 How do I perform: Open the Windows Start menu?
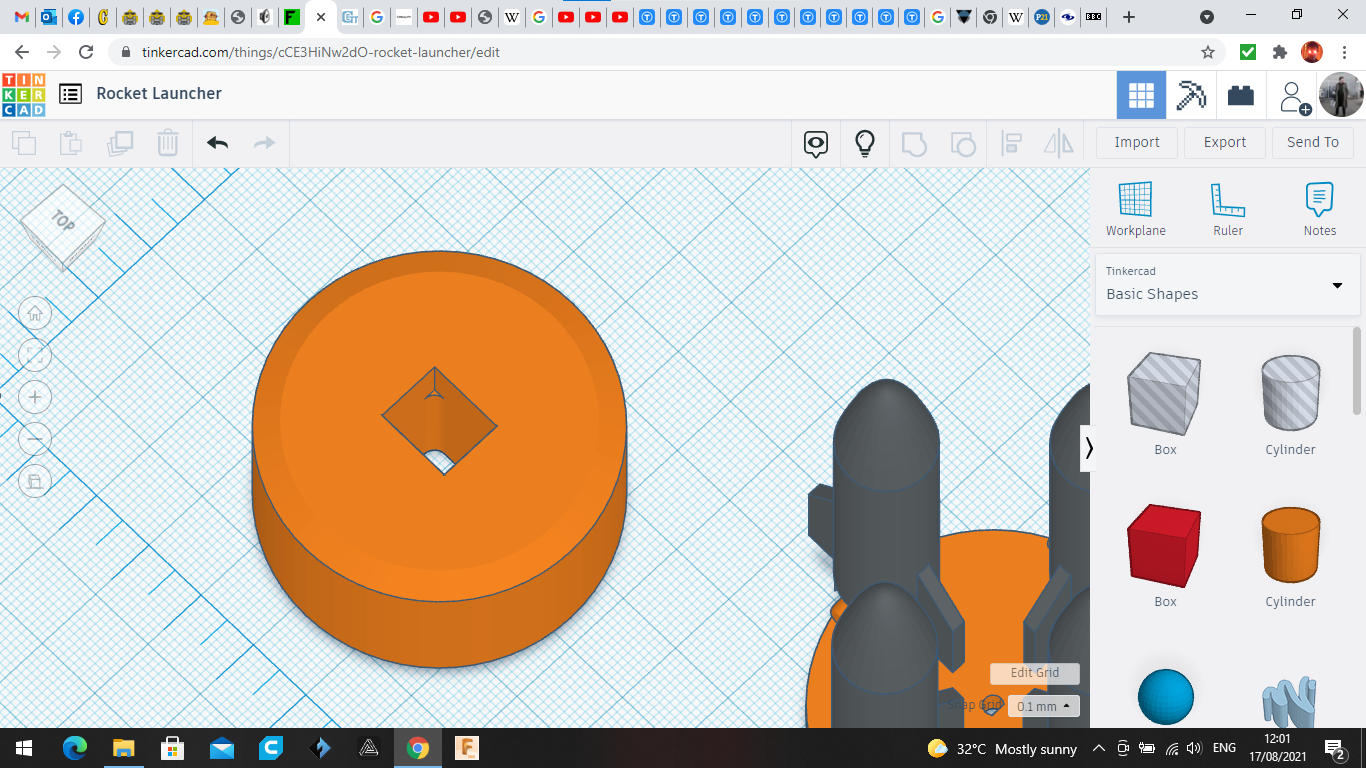click(x=24, y=748)
